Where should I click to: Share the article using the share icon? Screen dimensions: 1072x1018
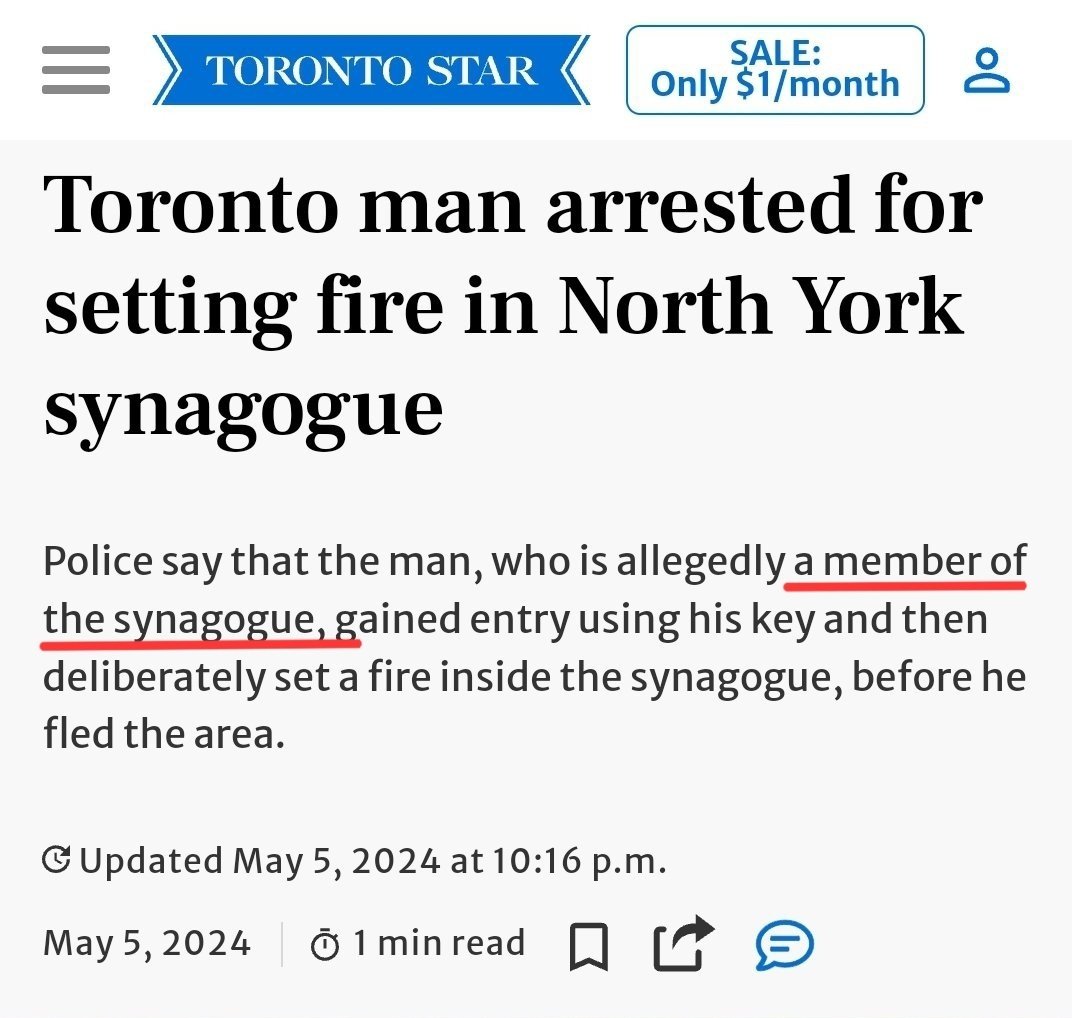[684, 943]
